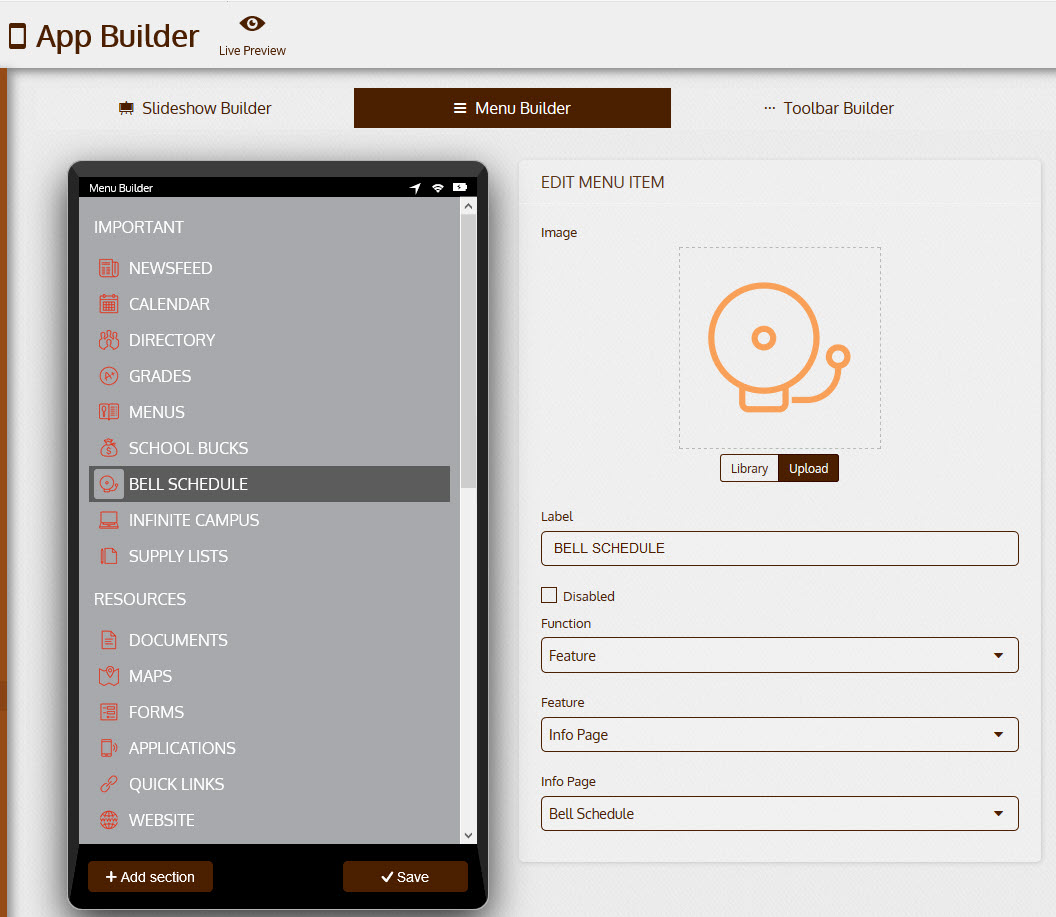Click the Maps pin icon
This screenshot has width=1056, height=917.
[x=108, y=676]
